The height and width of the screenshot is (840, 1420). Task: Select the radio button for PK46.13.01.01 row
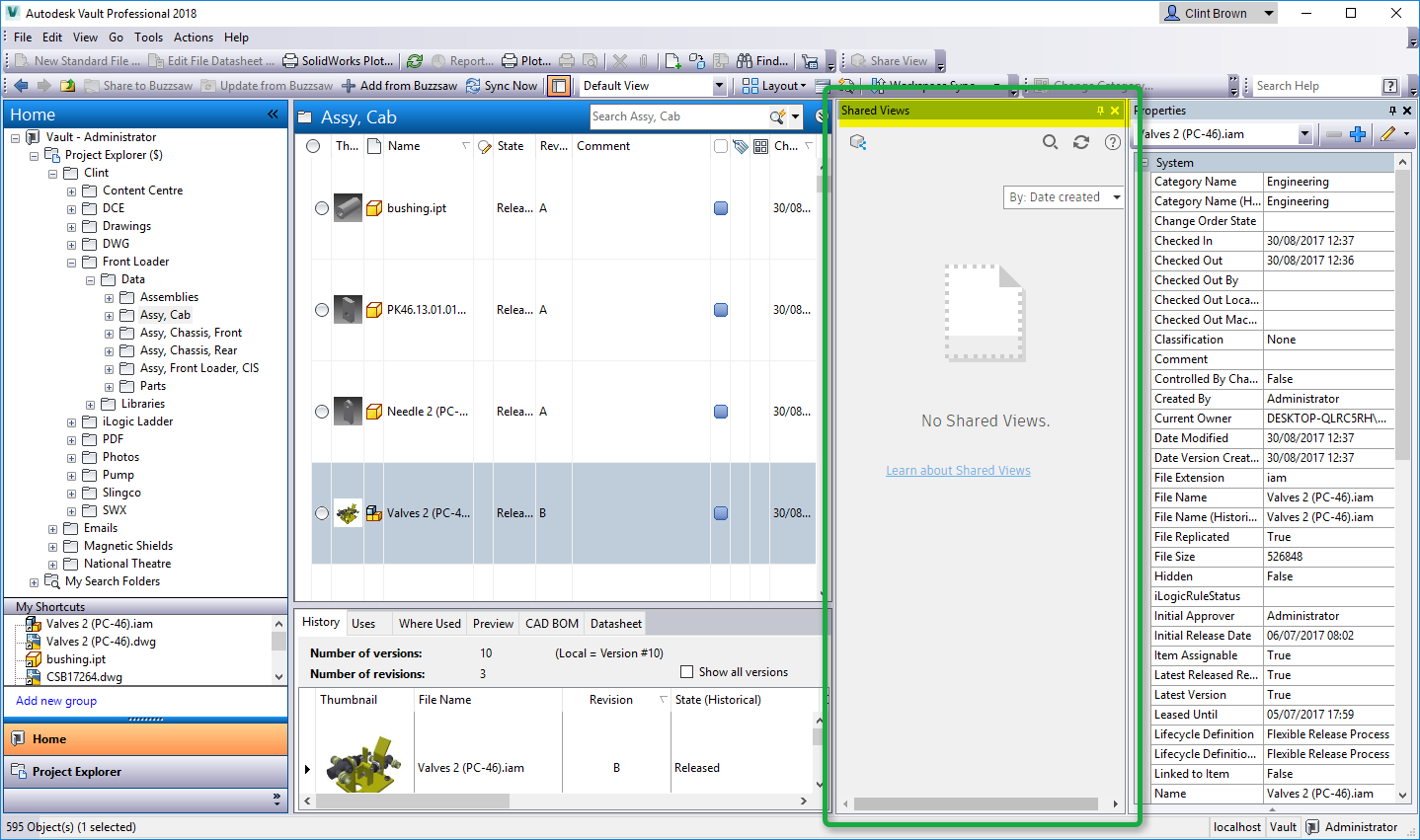click(x=322, y=310)
